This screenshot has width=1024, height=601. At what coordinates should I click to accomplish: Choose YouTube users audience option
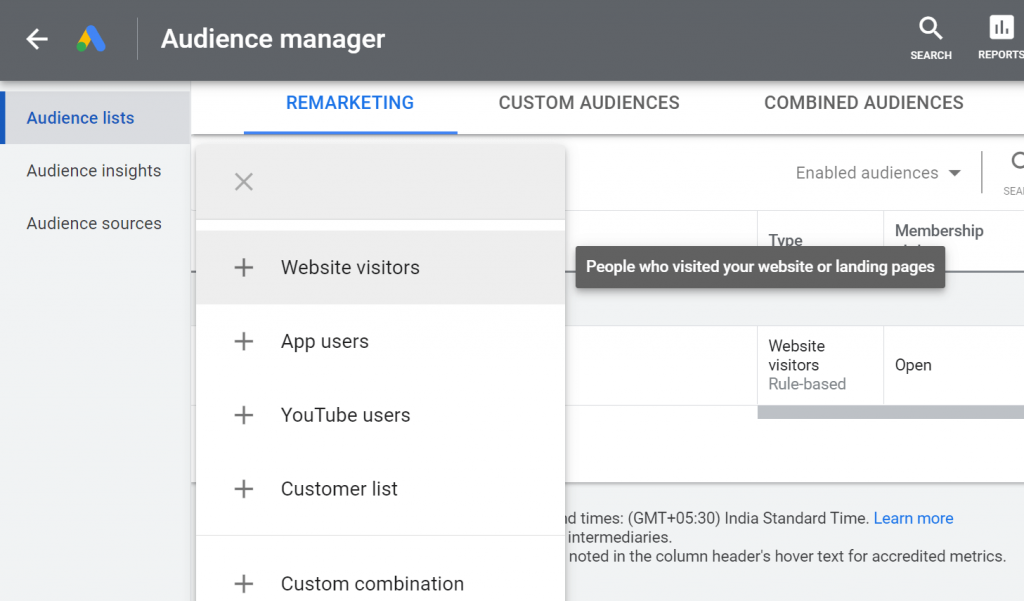(381, 415)
